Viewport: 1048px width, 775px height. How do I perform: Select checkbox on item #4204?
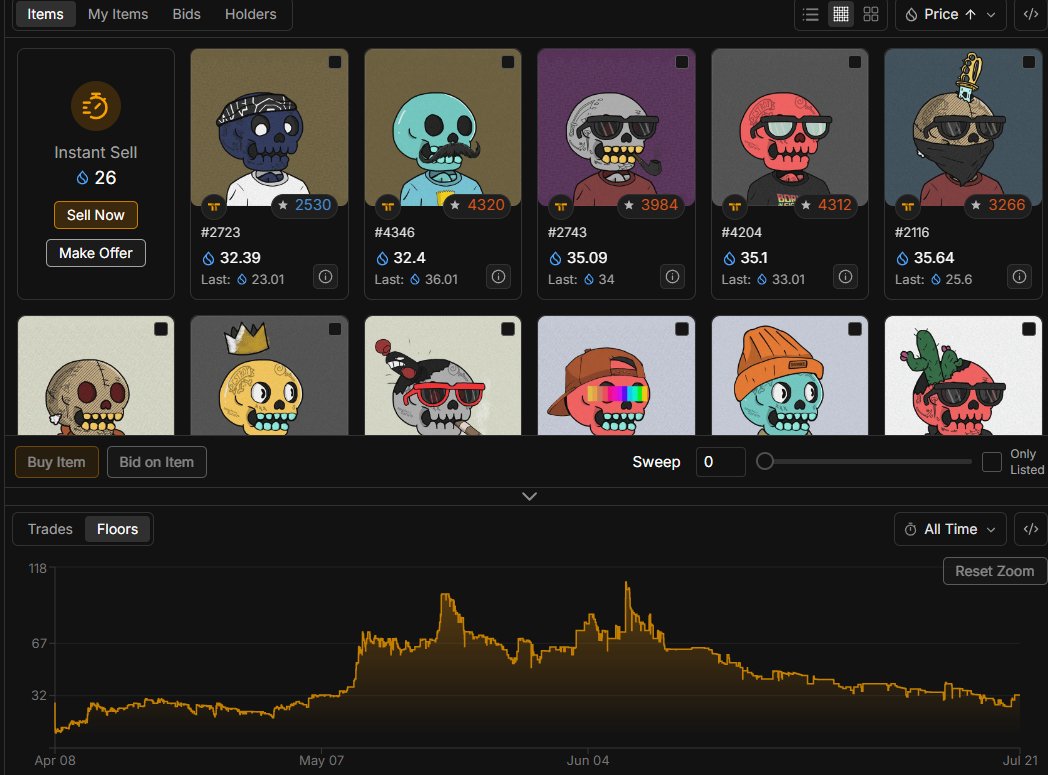[x=855, y=62]
